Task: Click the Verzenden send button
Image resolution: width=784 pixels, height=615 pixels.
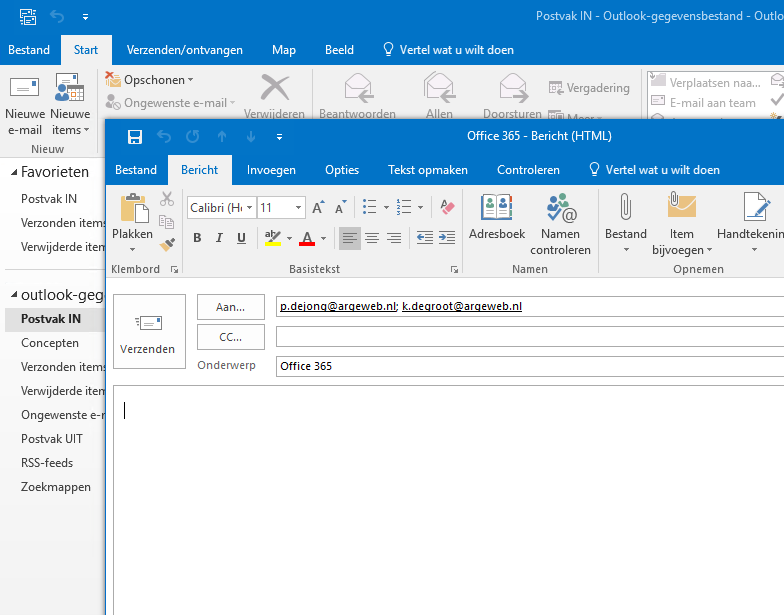Action: [149, 331]
